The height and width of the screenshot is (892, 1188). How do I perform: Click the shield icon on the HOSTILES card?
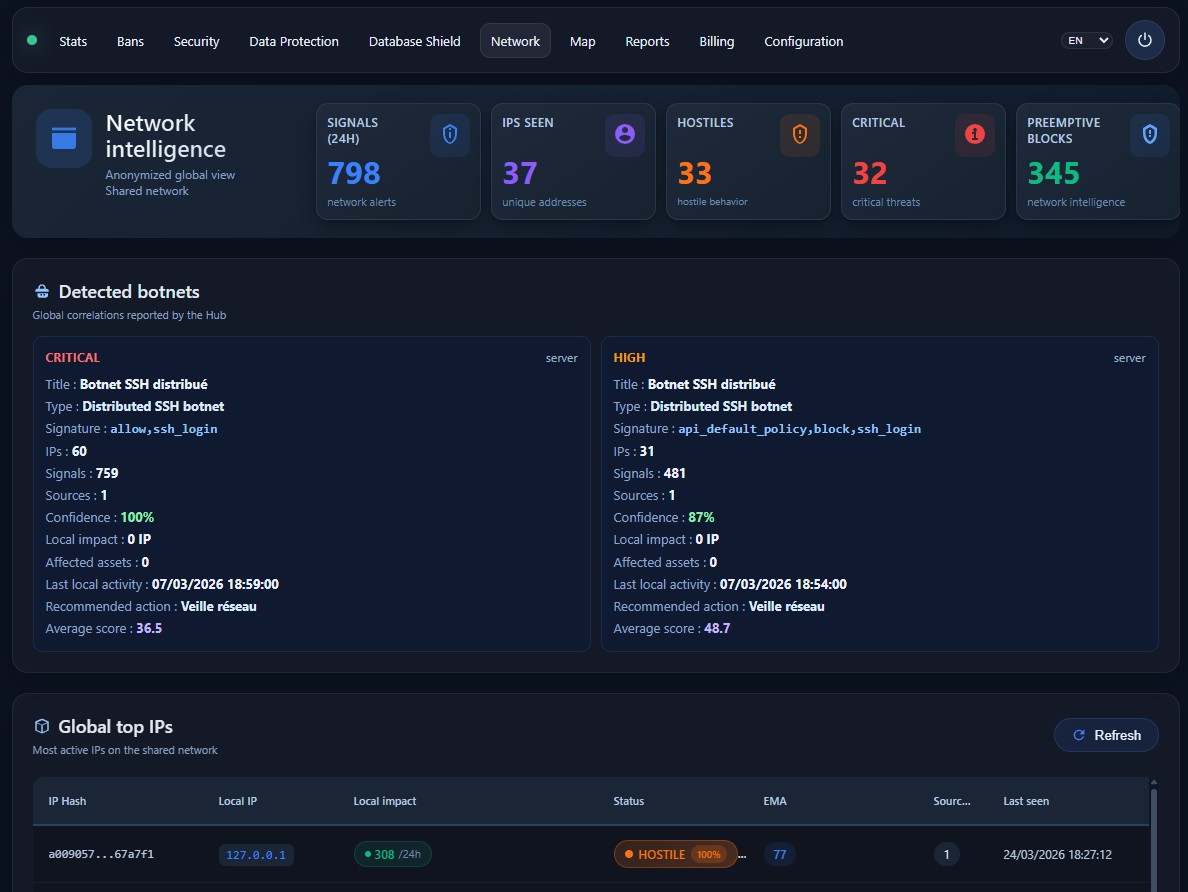(x=799, y=134)
